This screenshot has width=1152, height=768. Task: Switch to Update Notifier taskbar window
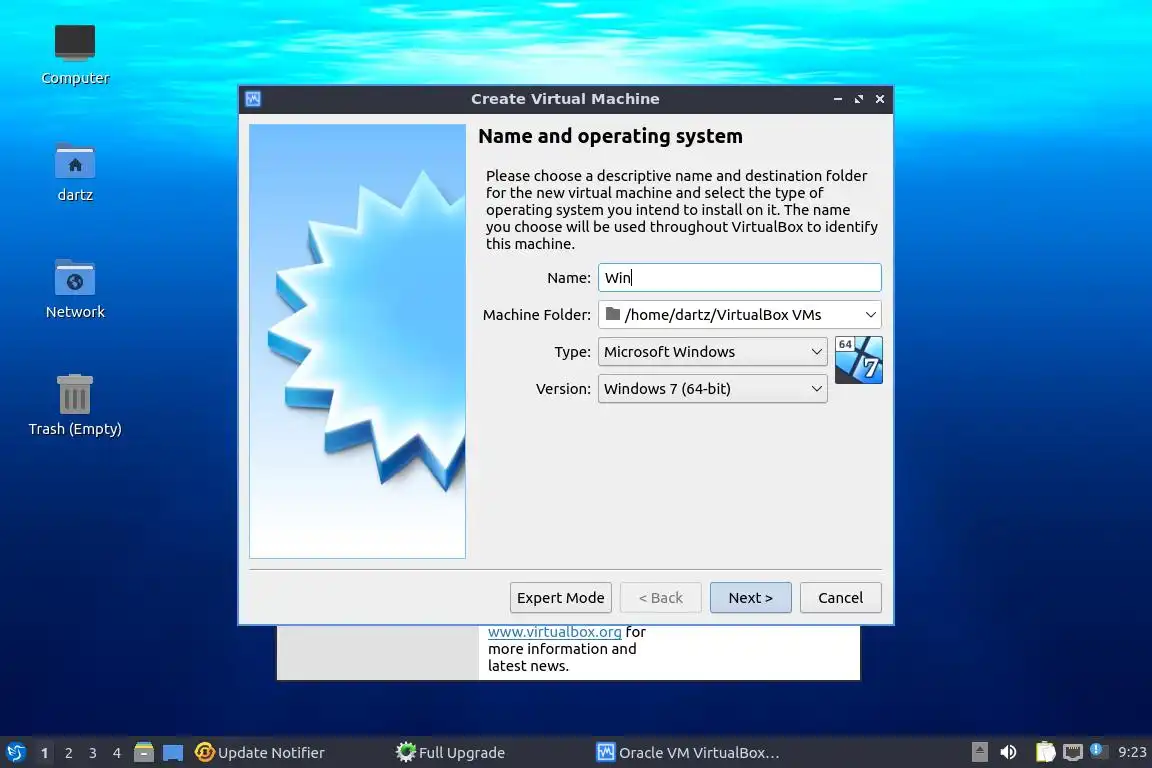click(259, 753)
